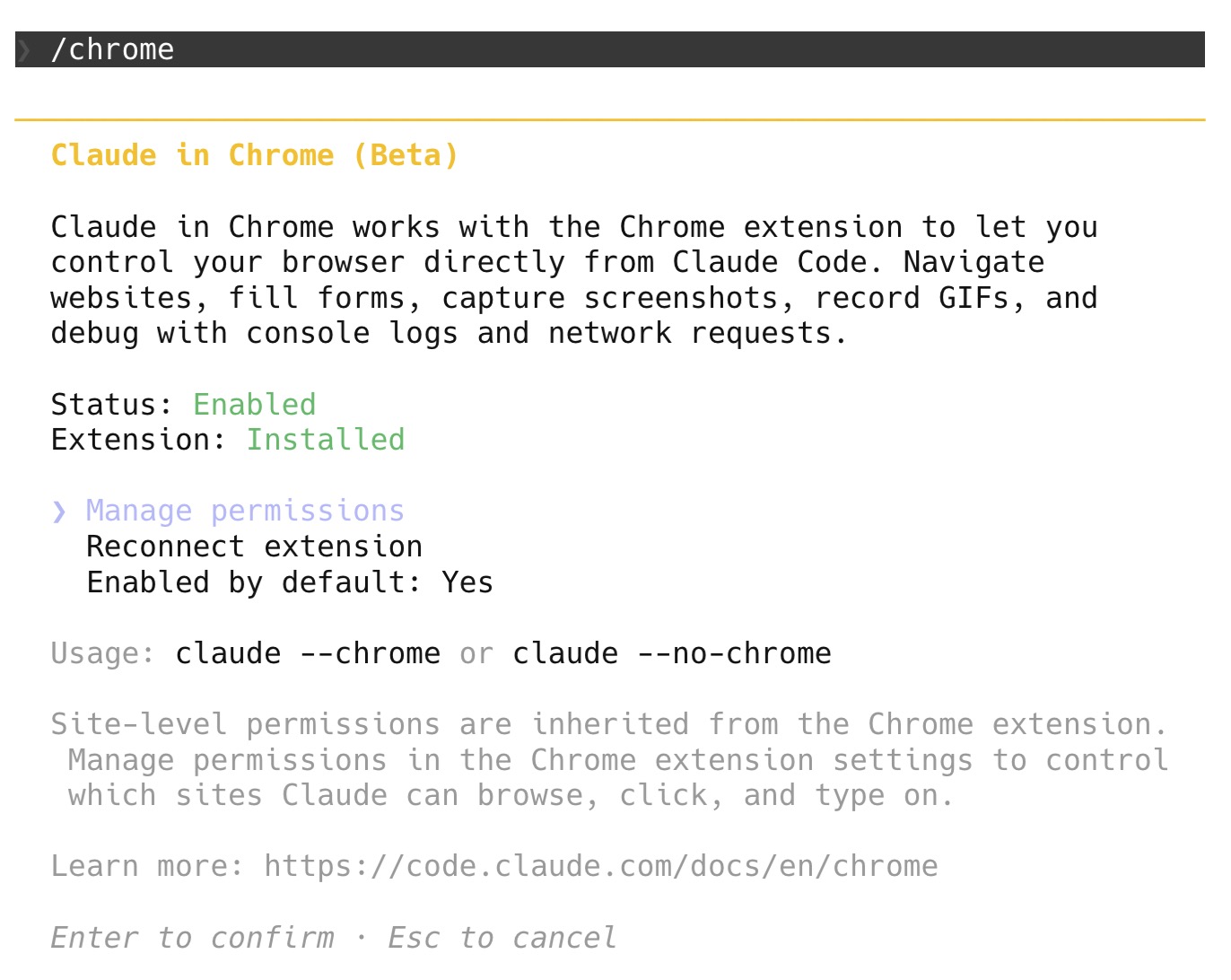Select the Status label
This screenshot has width=1231, height=980.
tap(109, 404)
